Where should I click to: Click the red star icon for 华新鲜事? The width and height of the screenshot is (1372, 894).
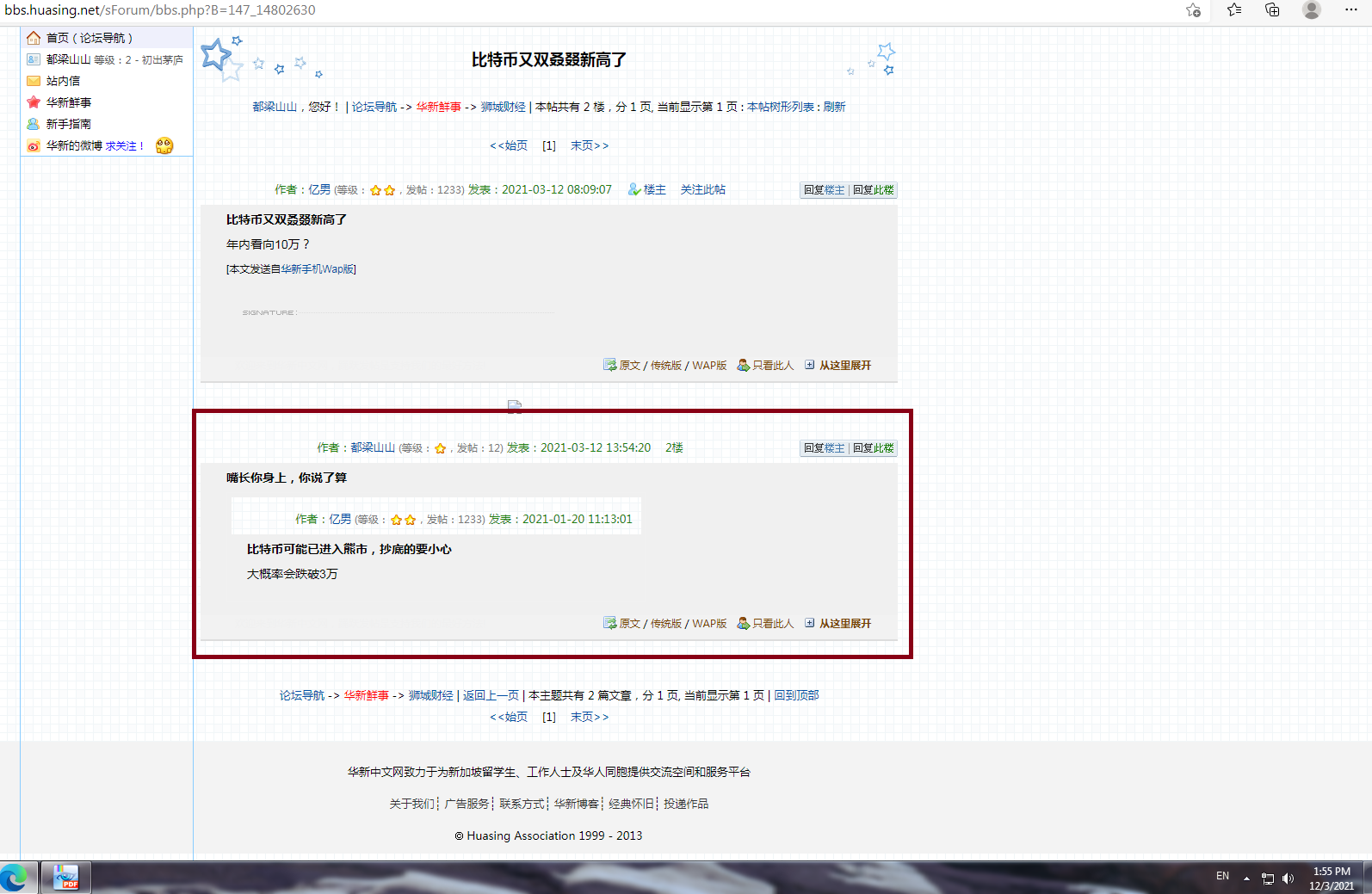(34, 102)
